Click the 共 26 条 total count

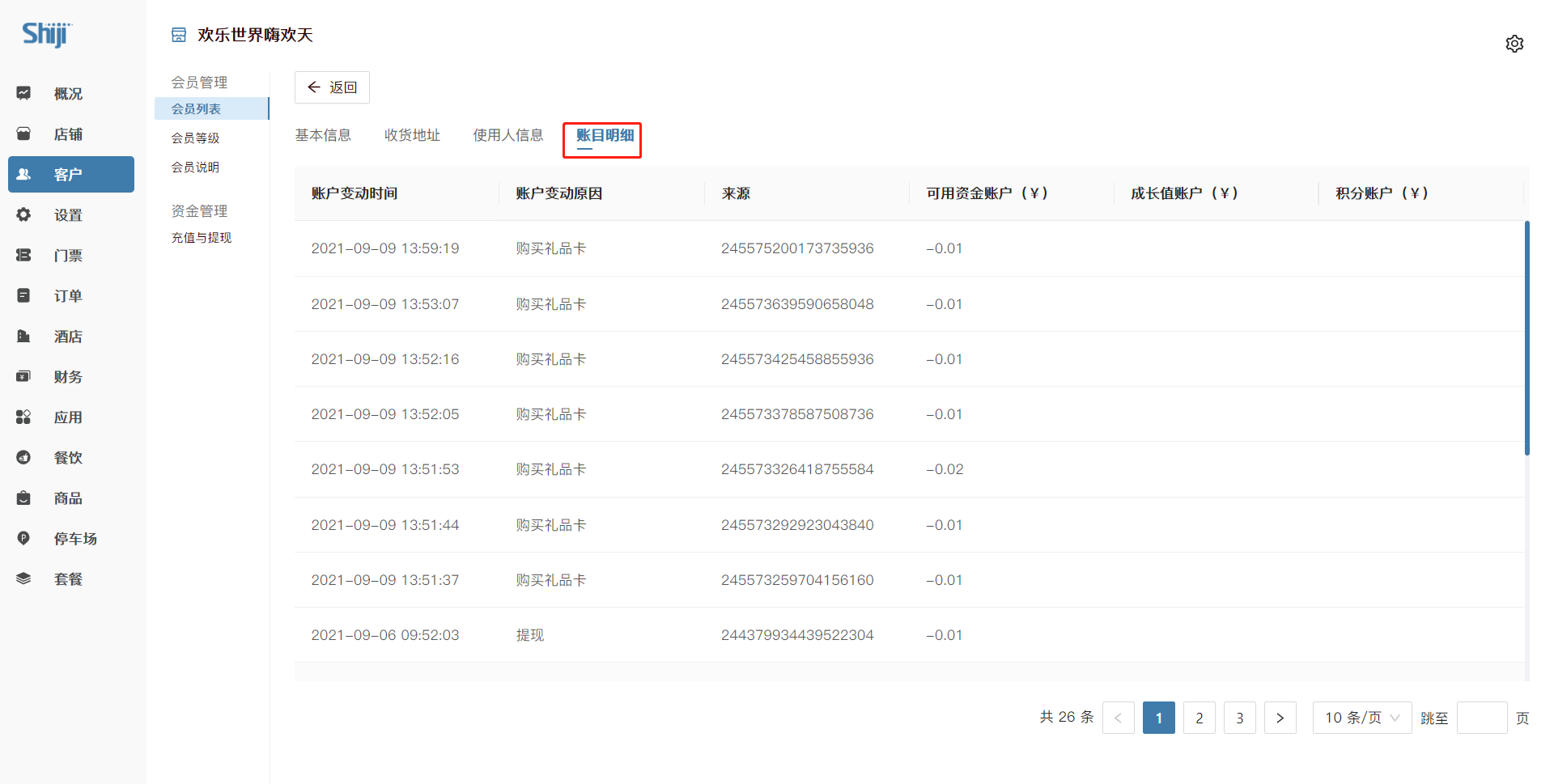pyautogui.click(x=1067, y=717)
